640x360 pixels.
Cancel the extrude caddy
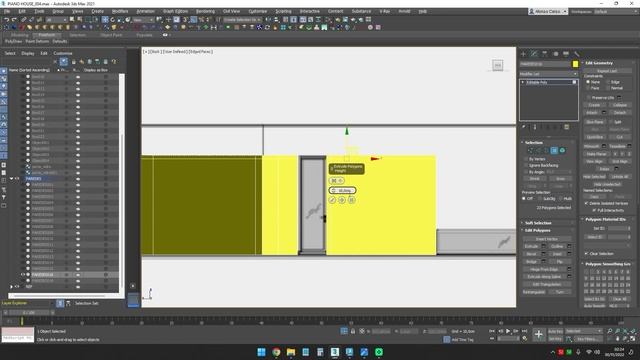(352, 200)
